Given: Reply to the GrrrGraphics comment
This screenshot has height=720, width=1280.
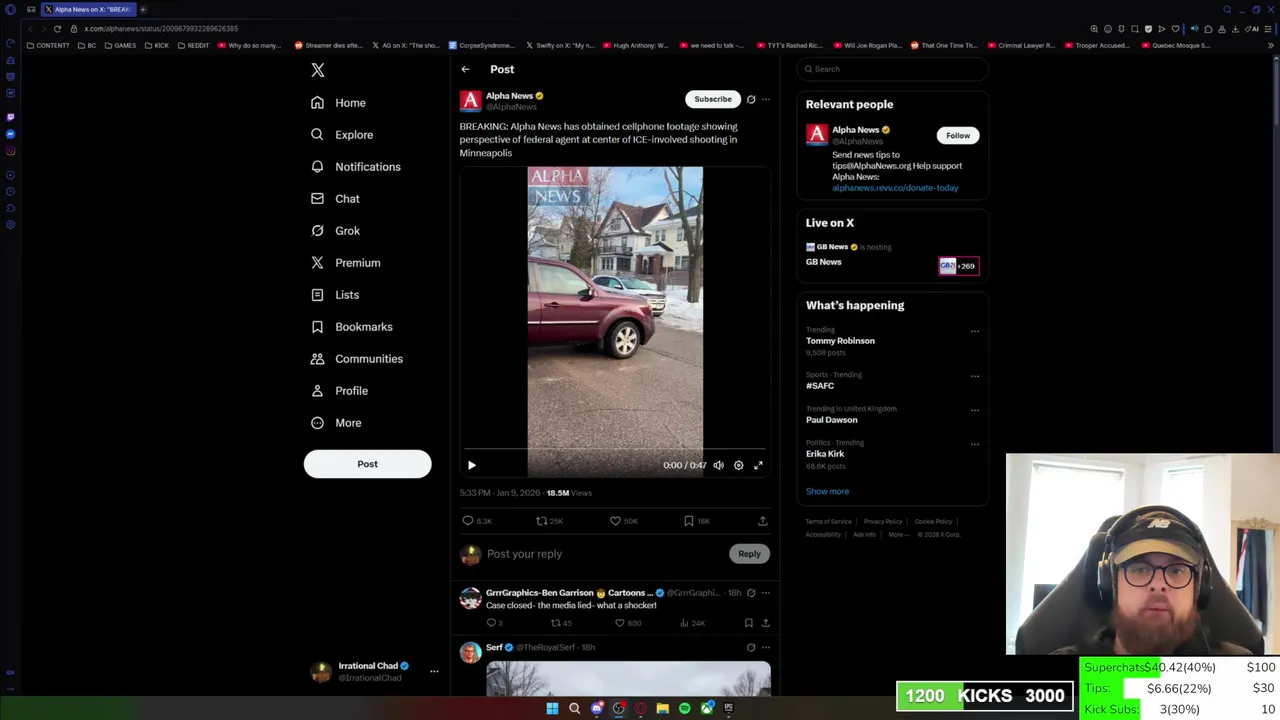Looking at the screenshot, I should [492, 623].
